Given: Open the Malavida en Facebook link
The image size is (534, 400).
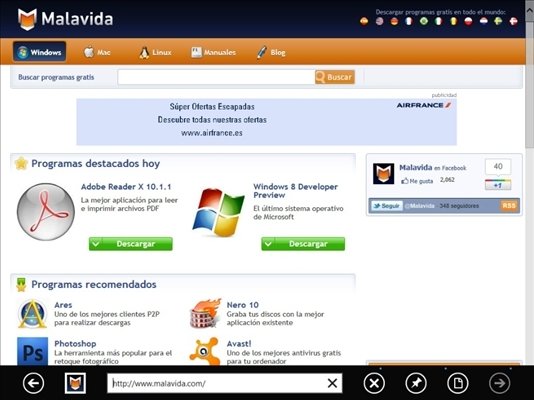Looking at the screenshot, I should 433,167.
